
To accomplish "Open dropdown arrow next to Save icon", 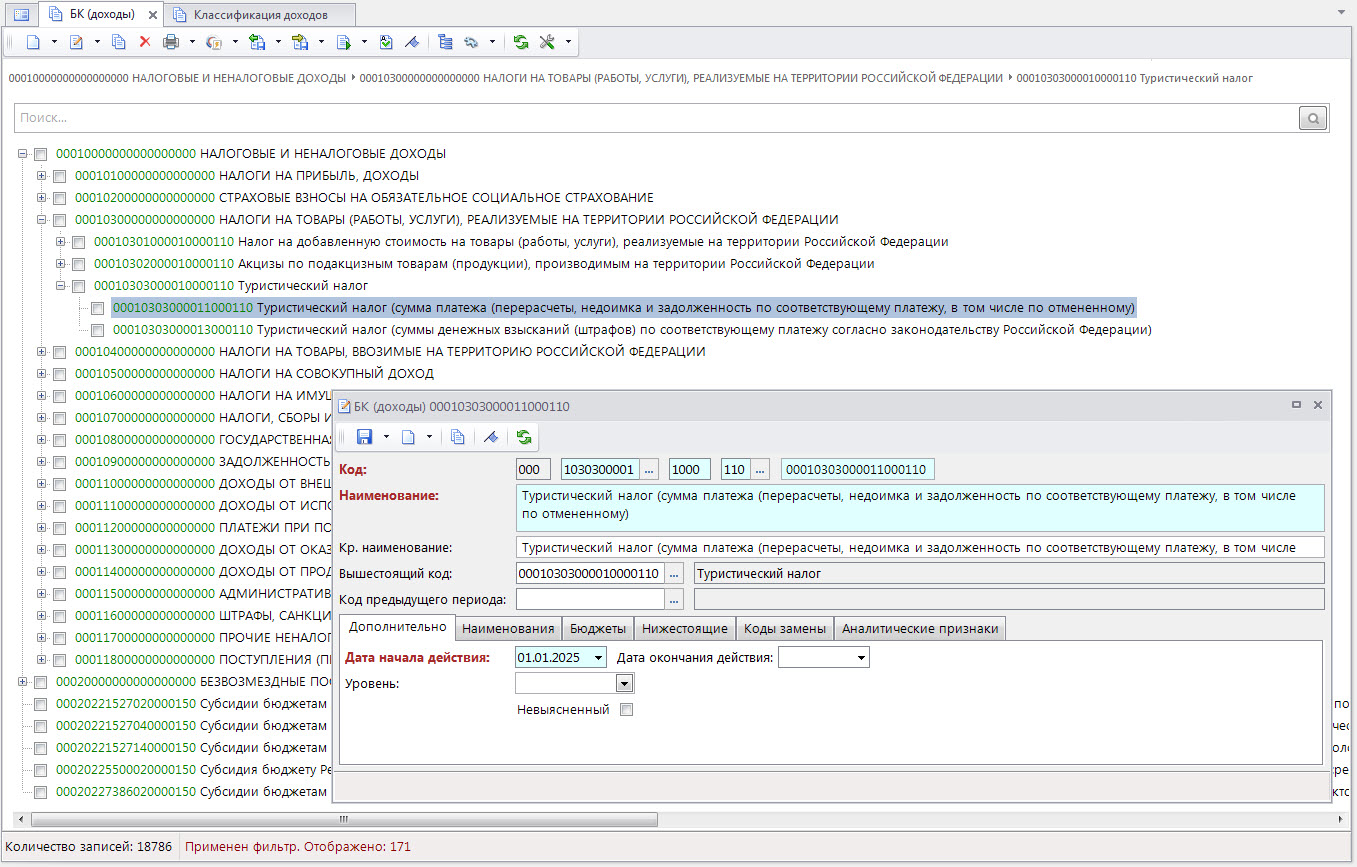I will coord(384,437).
